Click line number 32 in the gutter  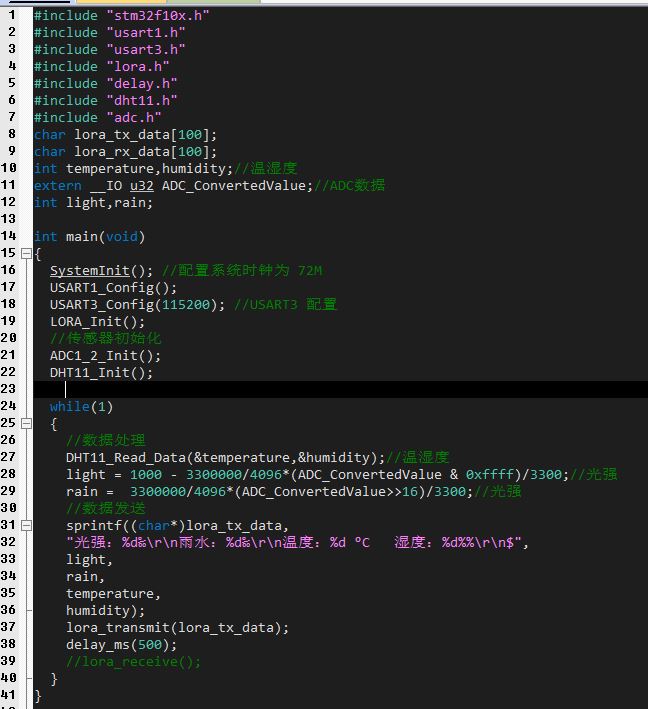click(8, 542)
